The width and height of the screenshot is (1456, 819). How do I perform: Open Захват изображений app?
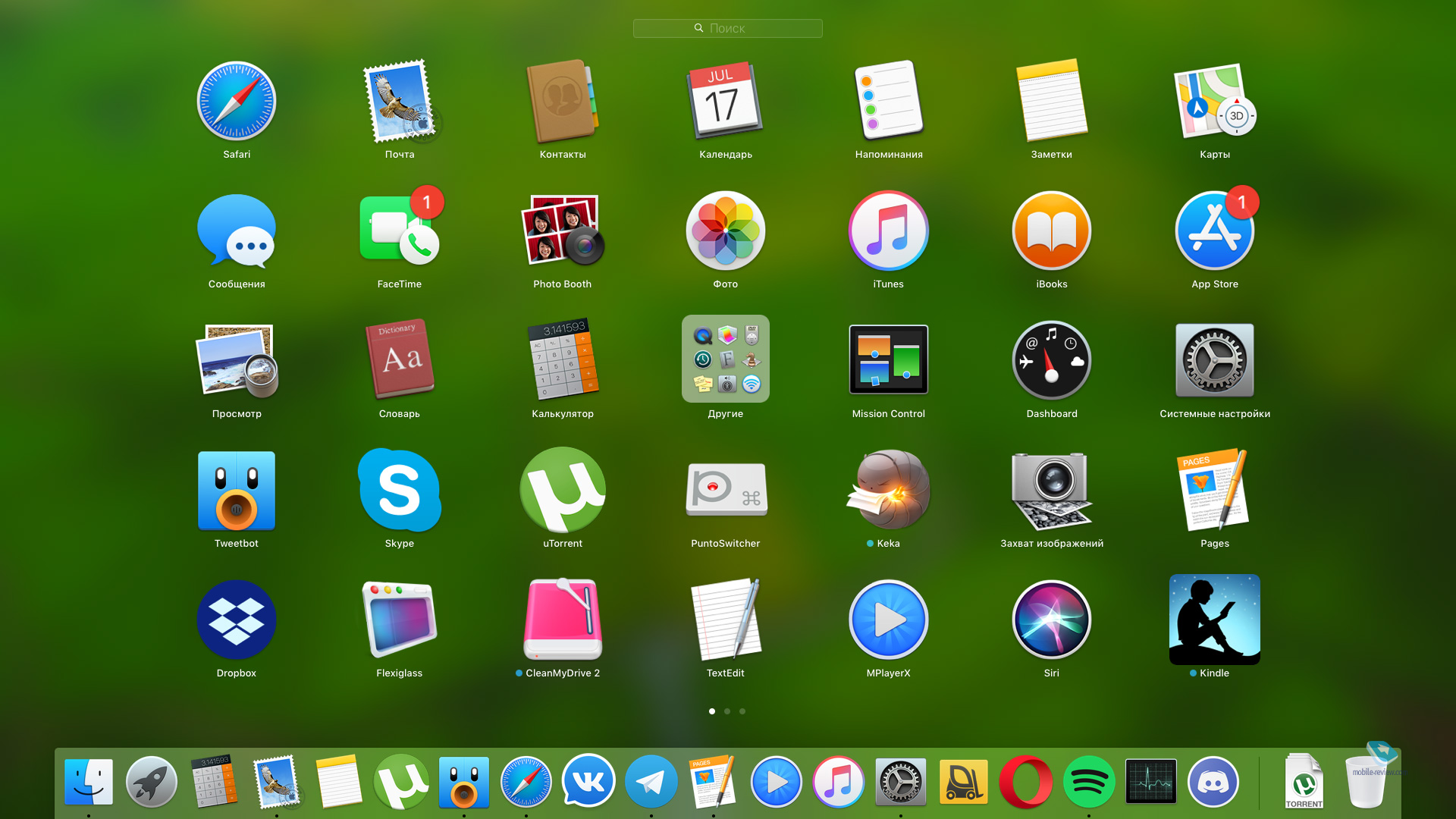pos(1052,490)
